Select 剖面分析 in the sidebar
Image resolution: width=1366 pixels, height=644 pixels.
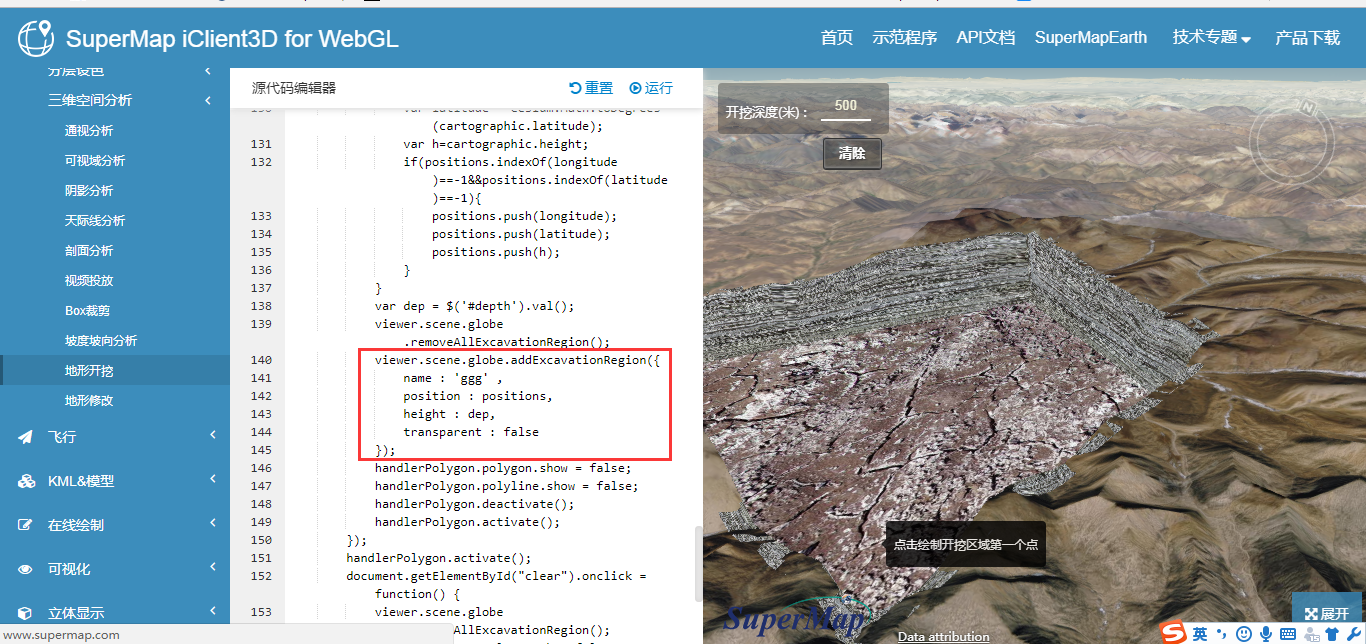(x=89, y=250)
